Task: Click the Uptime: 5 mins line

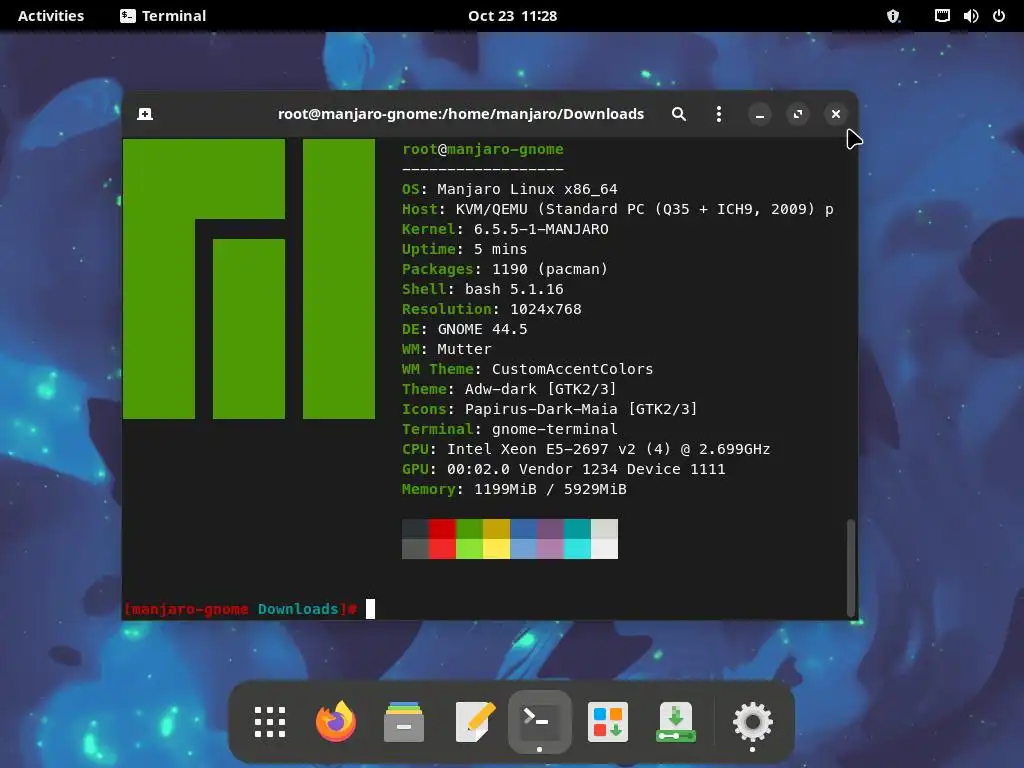Action: coord(464,249)
